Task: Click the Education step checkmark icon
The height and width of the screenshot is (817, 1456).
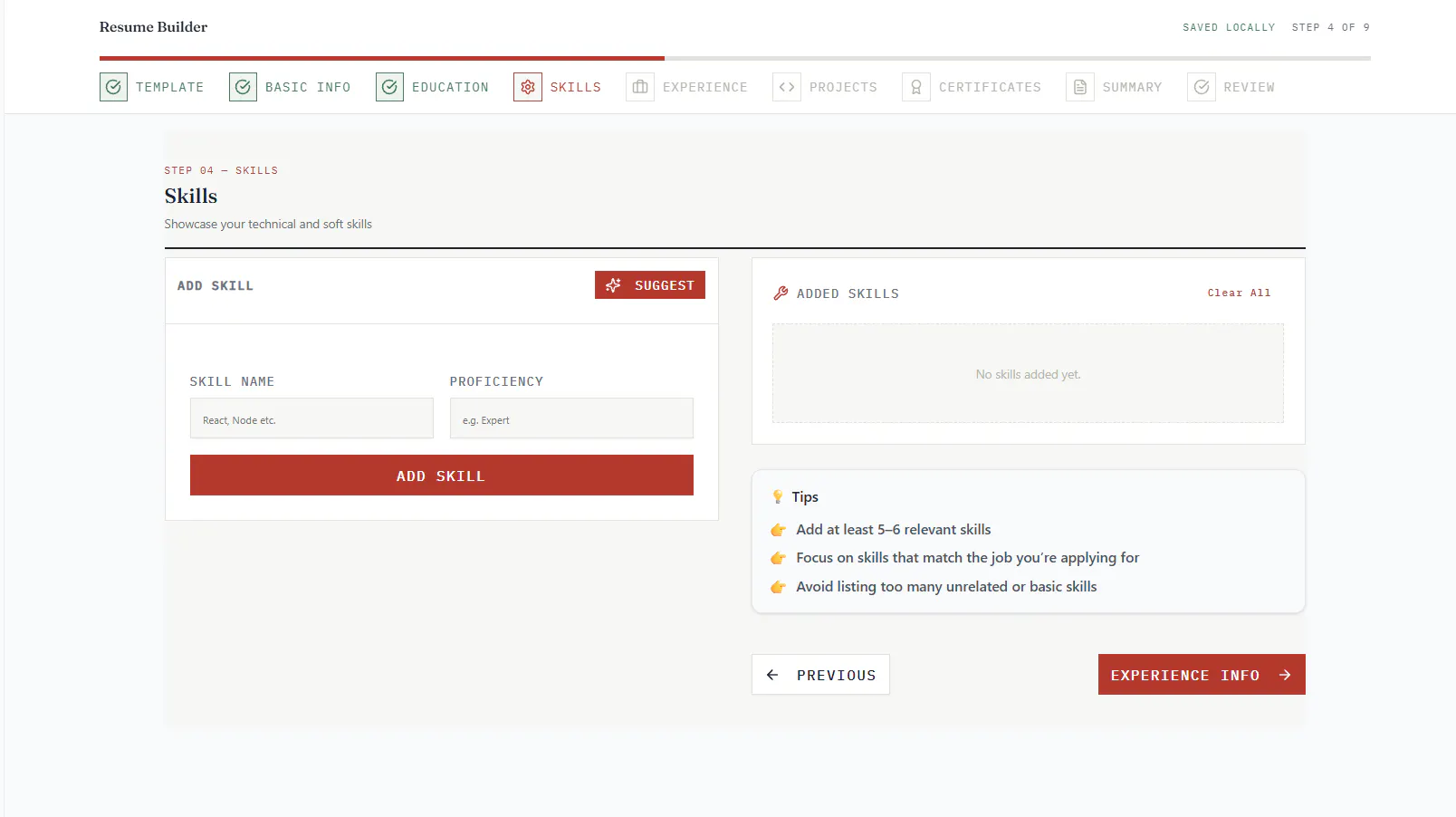Action: (x=389, y=87)
